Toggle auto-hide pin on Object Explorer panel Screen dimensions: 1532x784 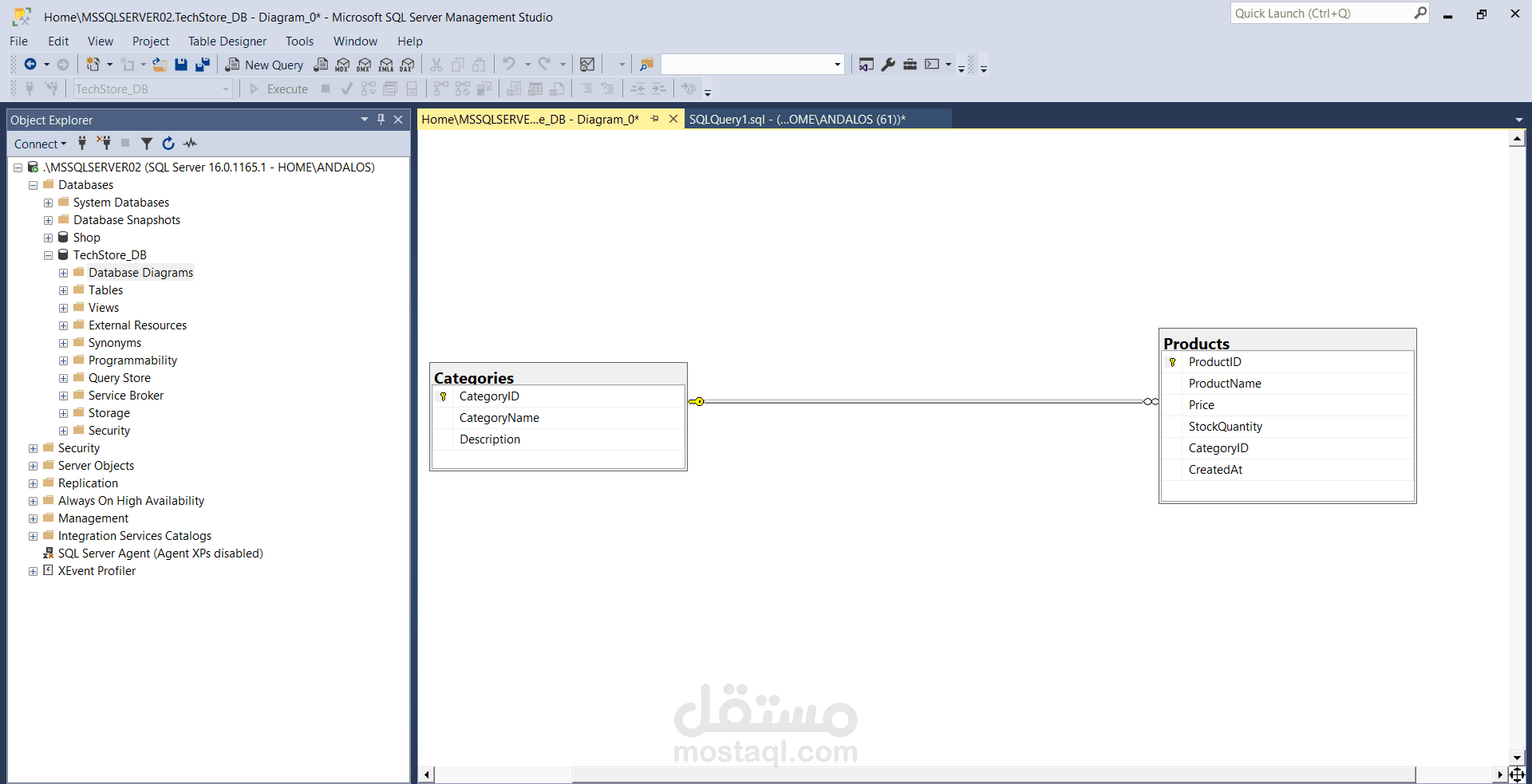pos(381,120)
